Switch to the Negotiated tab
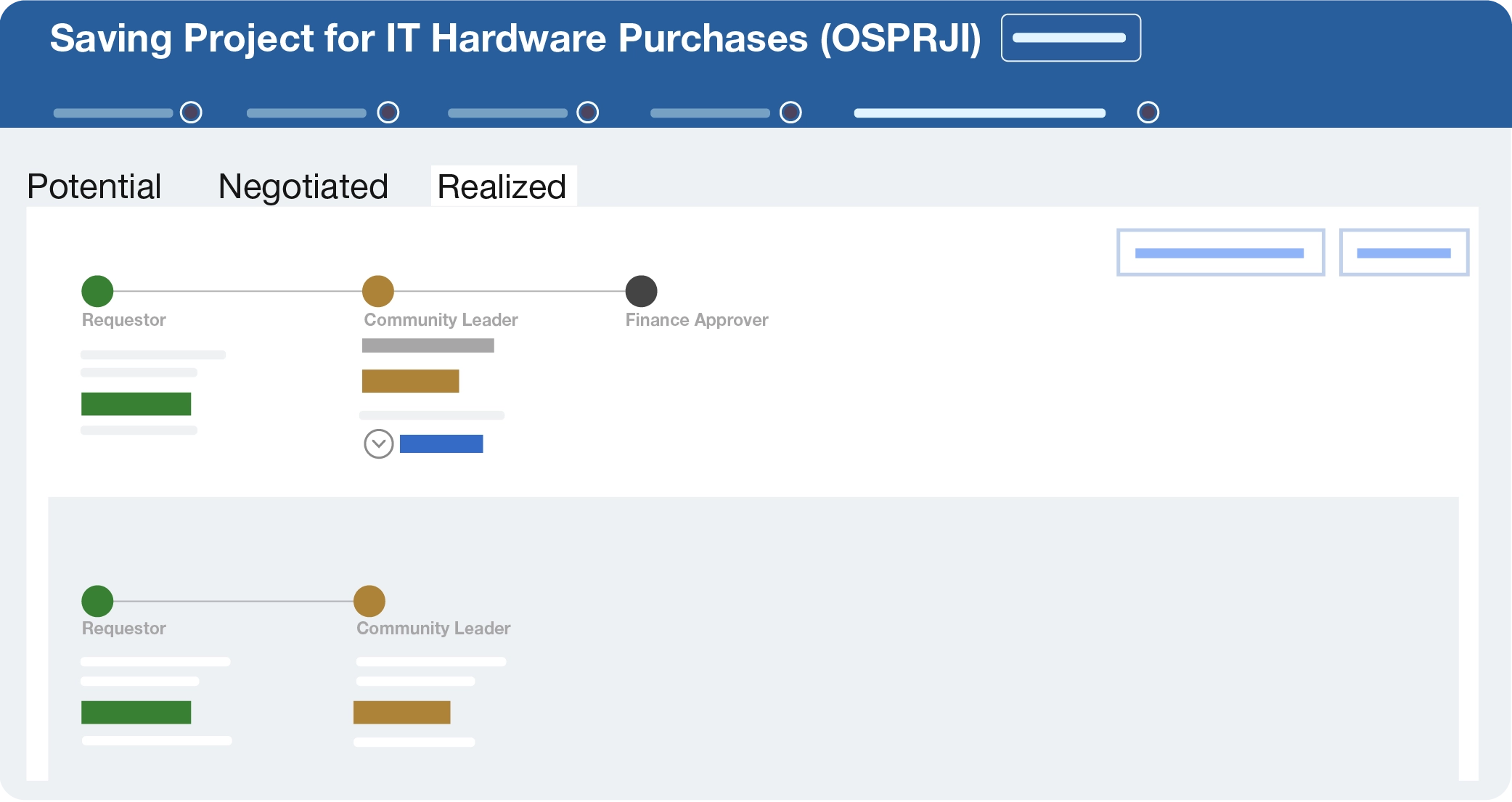1512x802 pixels. point(303,187)
